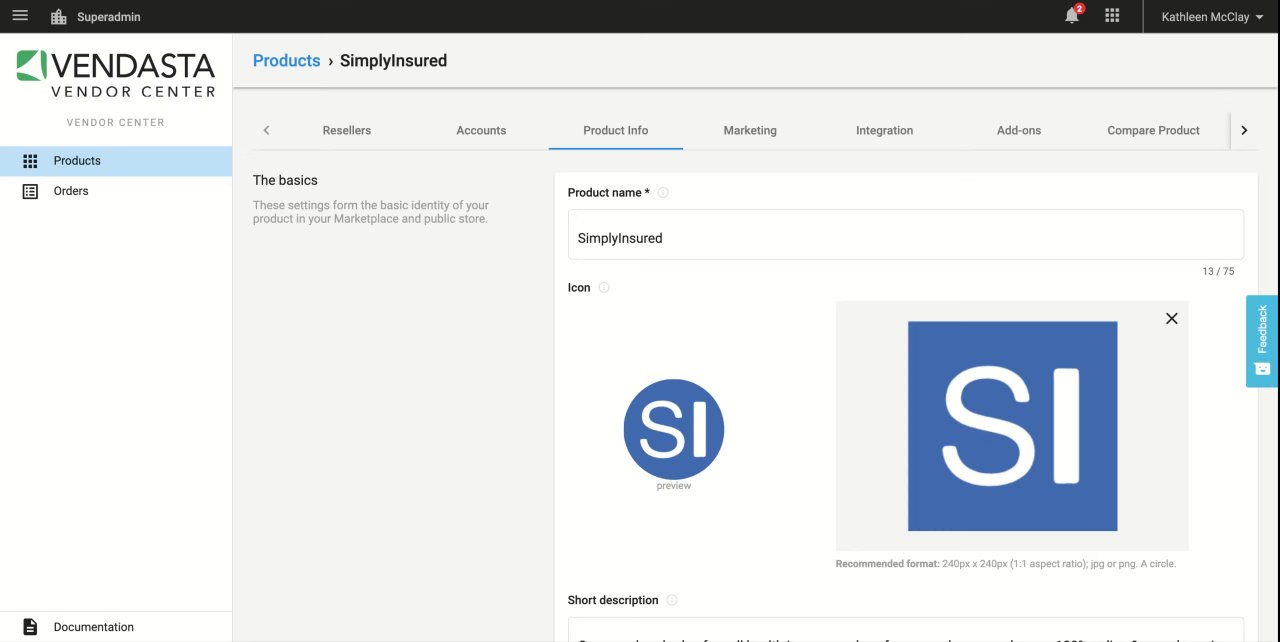Expand the Kathleen McClay user dropdown
The width and height of the screenshot is (1280, 642).
1212,17
